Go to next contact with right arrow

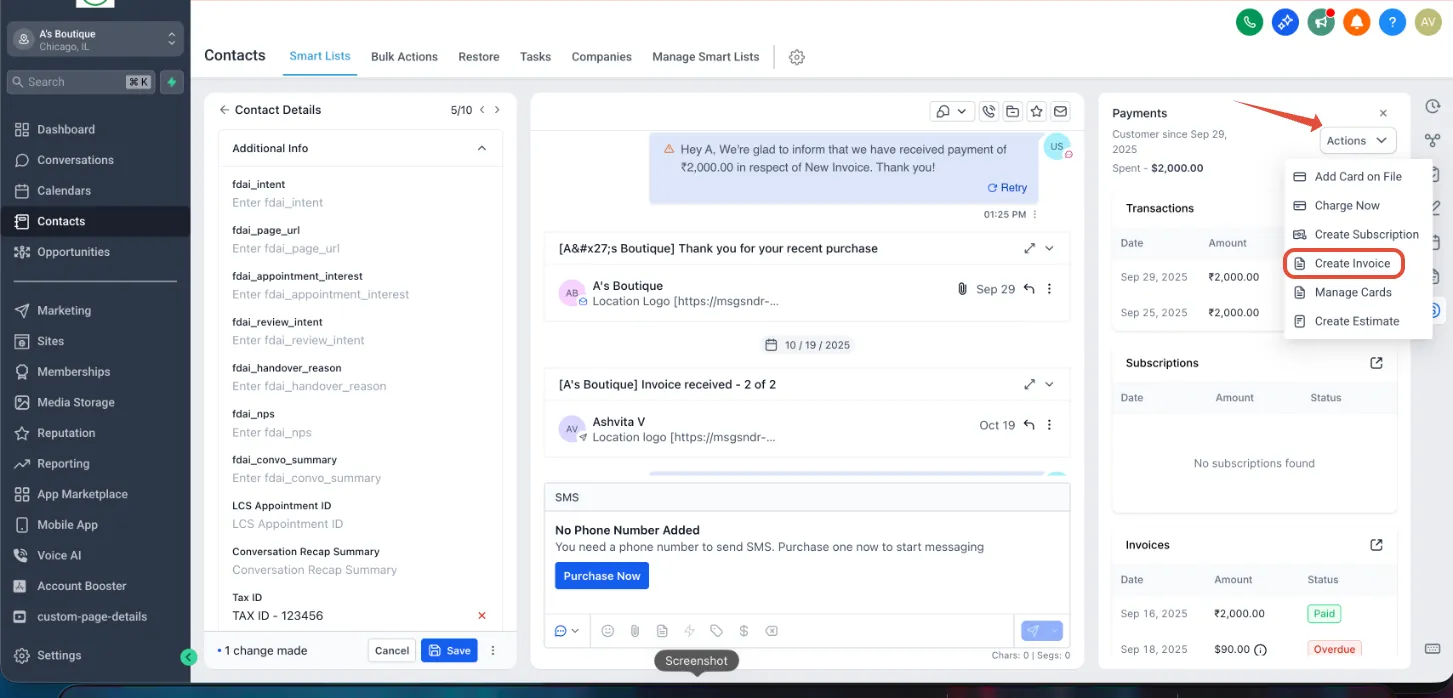pos(497,110)
